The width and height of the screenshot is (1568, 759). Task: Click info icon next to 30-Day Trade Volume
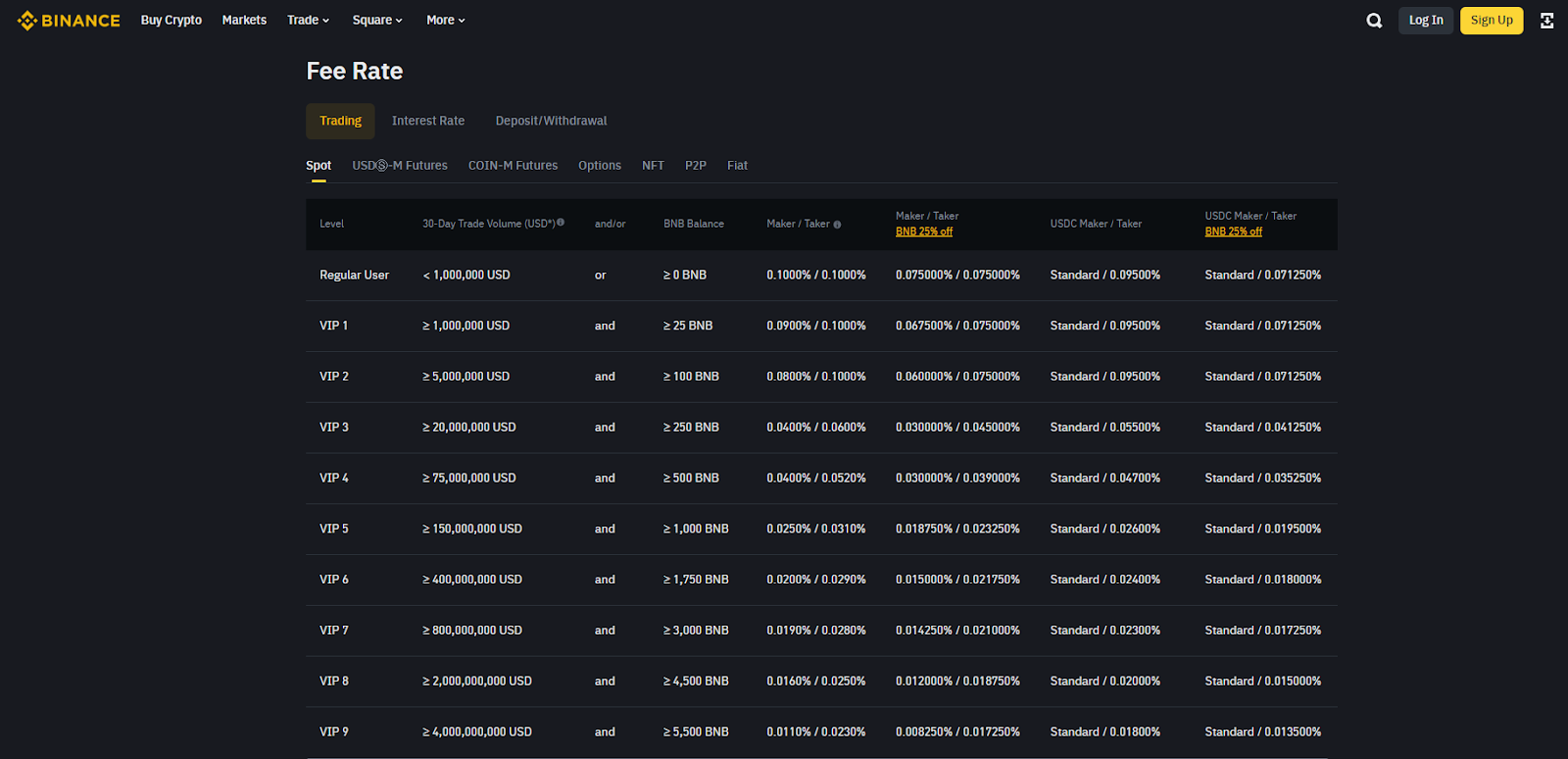click(x=561, y=223)
